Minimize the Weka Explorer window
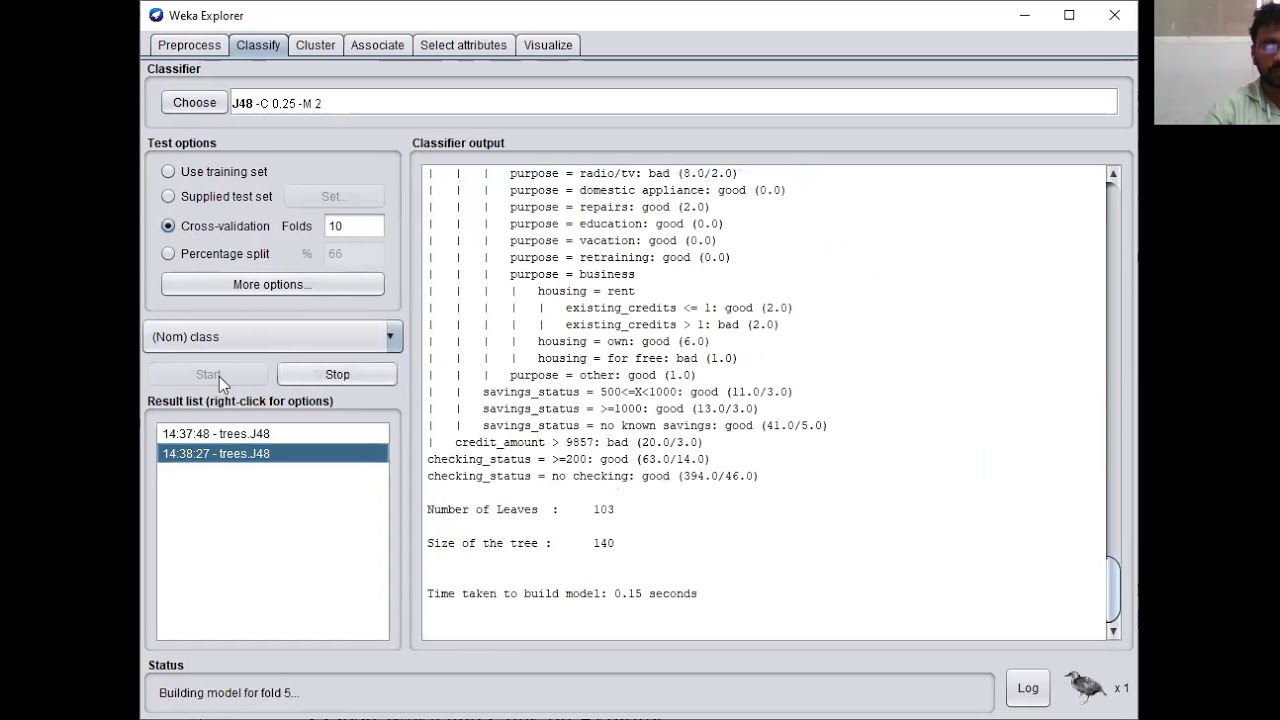1280x720 pixels. point(1024,15)
